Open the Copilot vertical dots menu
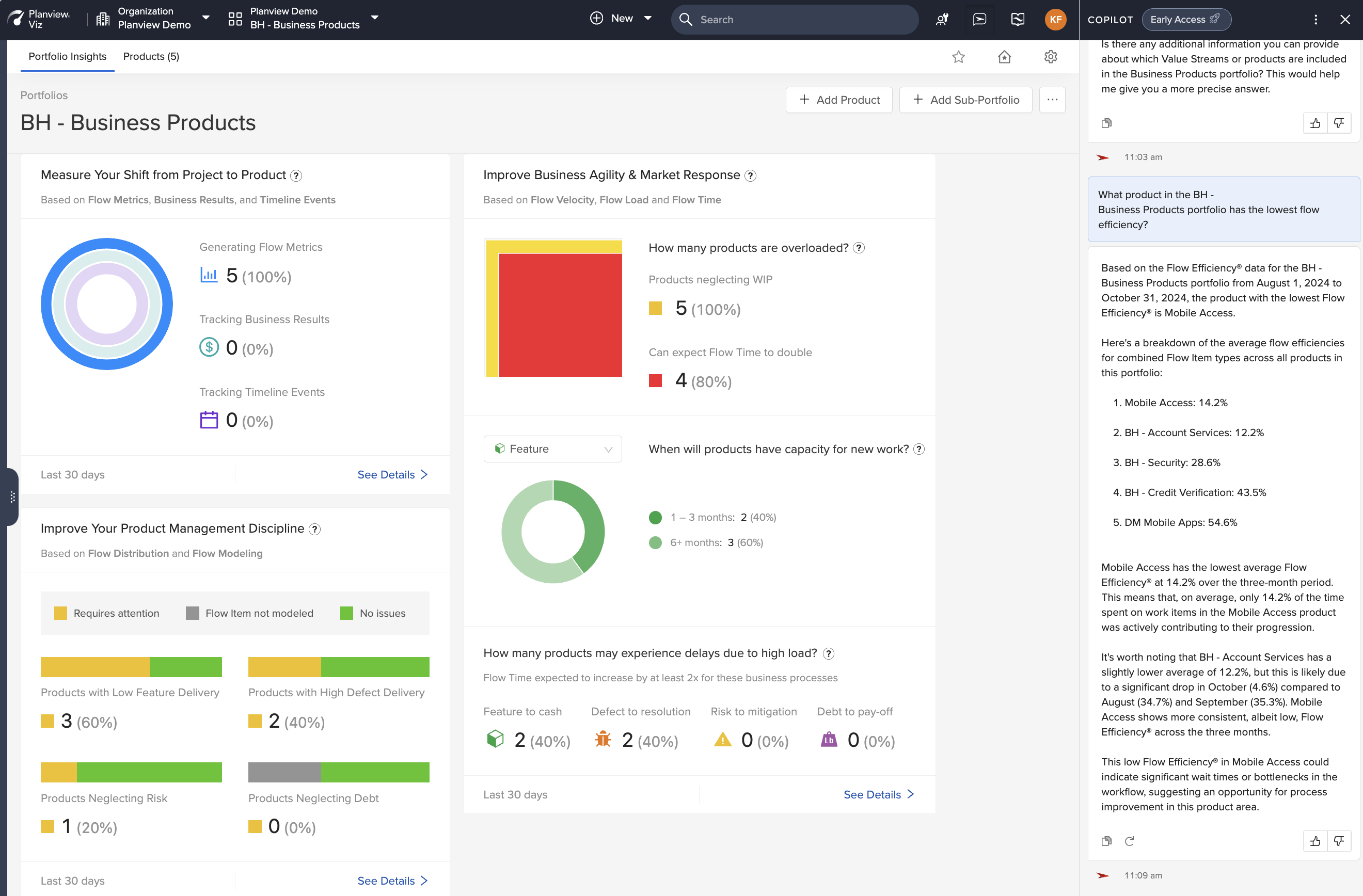 click(x=1316, y=20)
